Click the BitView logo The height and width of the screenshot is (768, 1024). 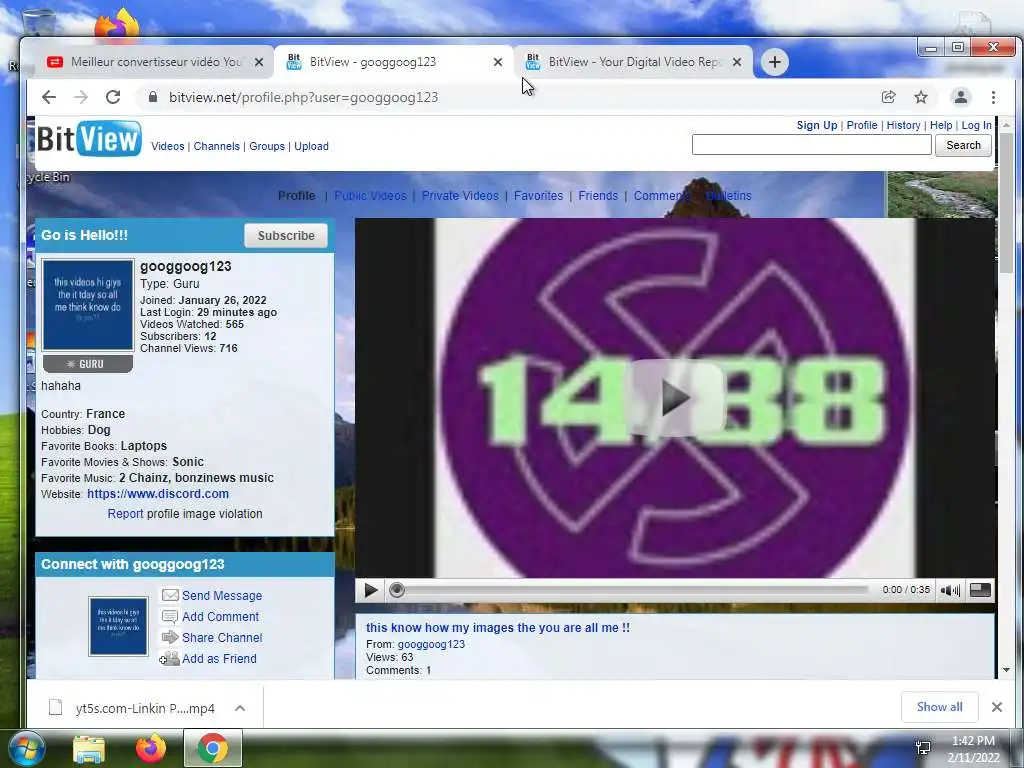[x=89, y=138]
